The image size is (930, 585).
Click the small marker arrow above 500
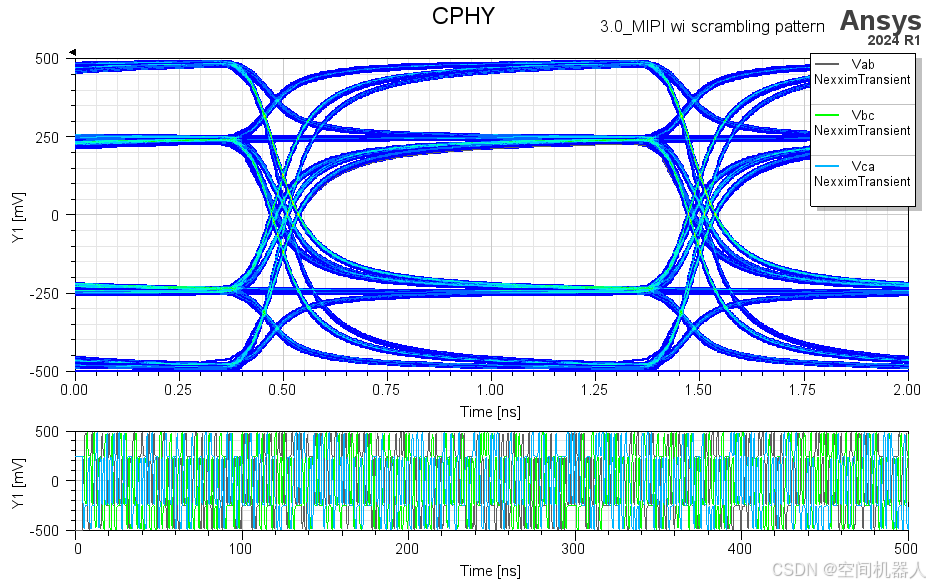tap(72, 53)
